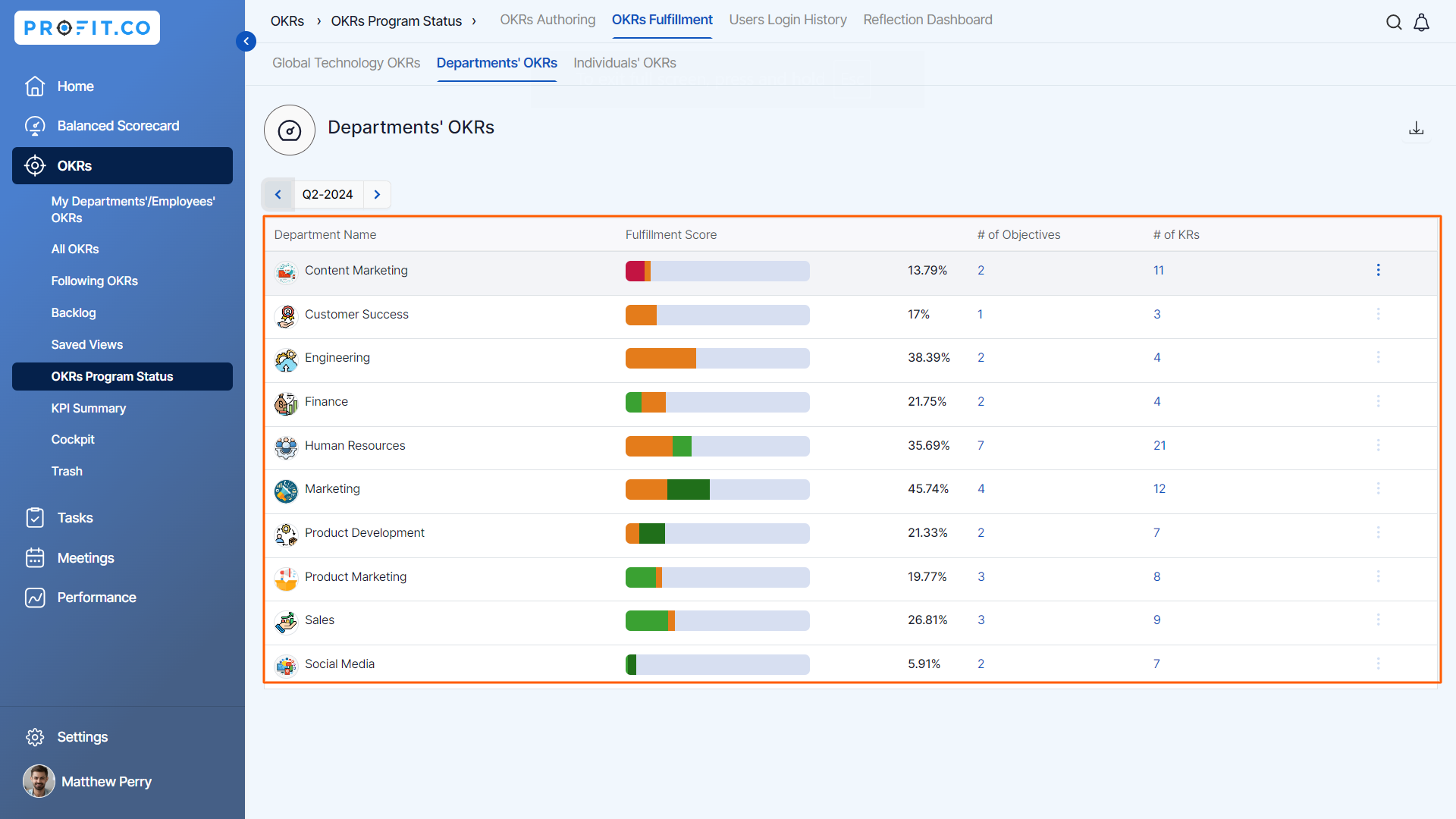Switch to OKRs Authoring tab
The image size is (1456, 819).
tap(548, 20)
